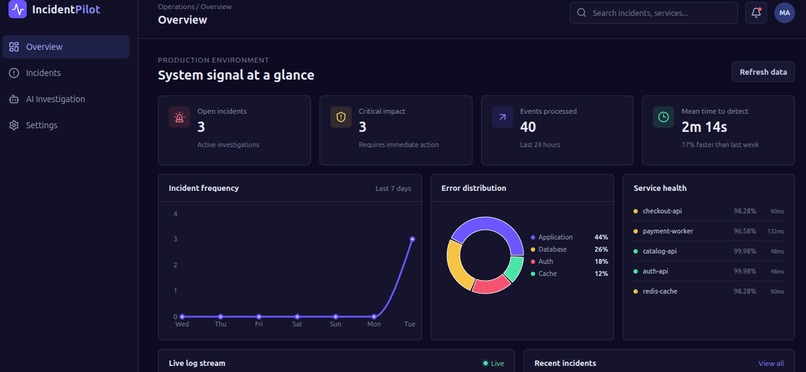Open notifications bell
806x372 pixels.
756,13
